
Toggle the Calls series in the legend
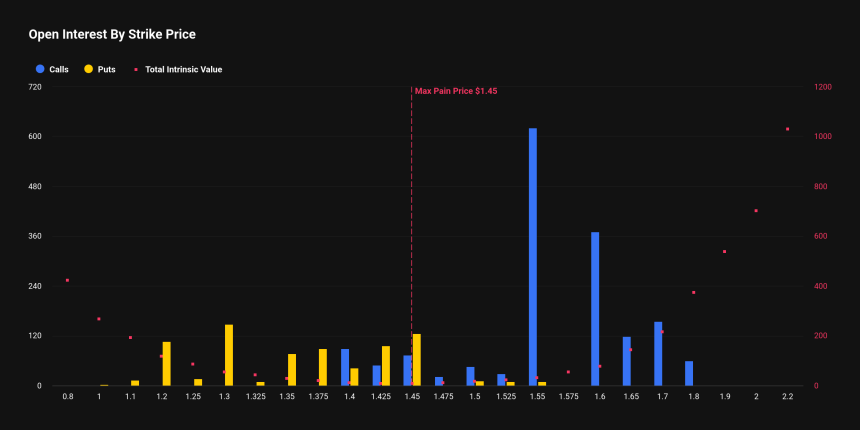(58, 69)
